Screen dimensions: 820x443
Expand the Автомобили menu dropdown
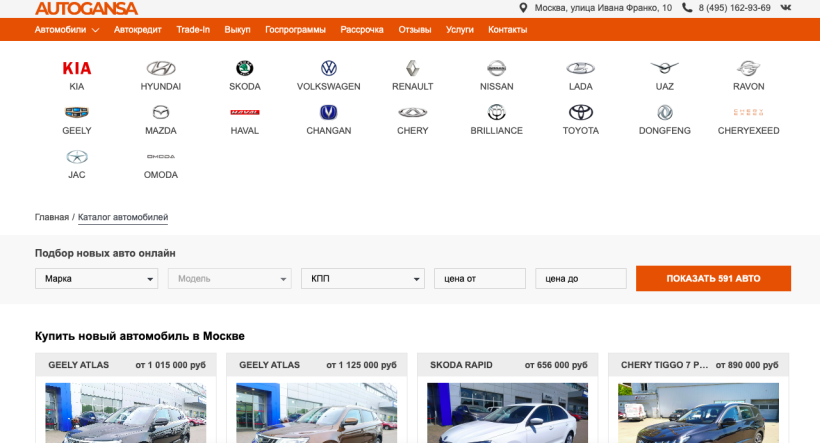(x=66, y=30)
